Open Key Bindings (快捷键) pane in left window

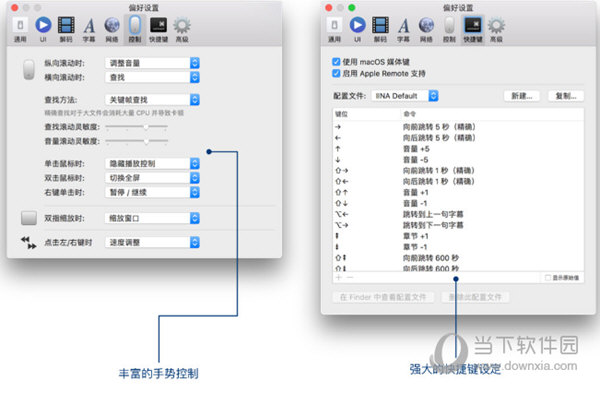[x=158, y=30]
